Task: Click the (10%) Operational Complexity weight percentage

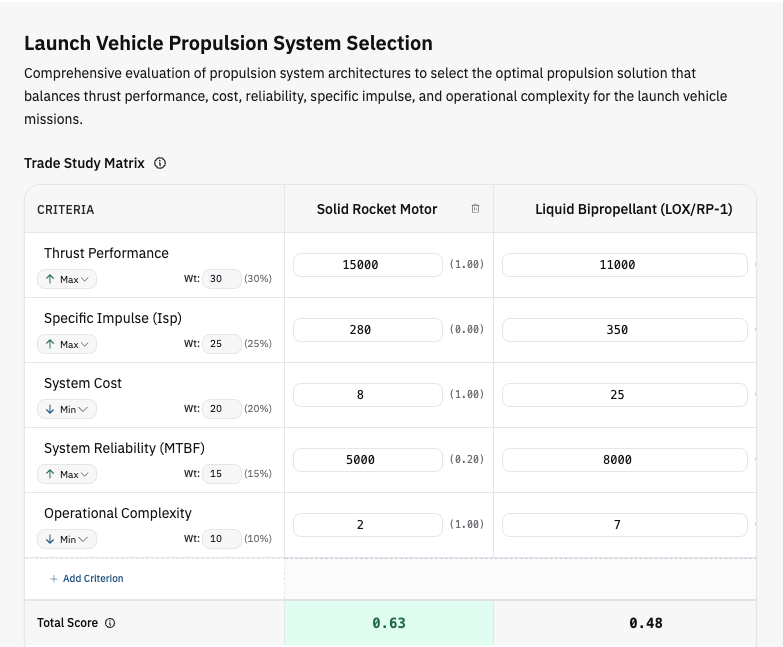Action: coord(258,538)
